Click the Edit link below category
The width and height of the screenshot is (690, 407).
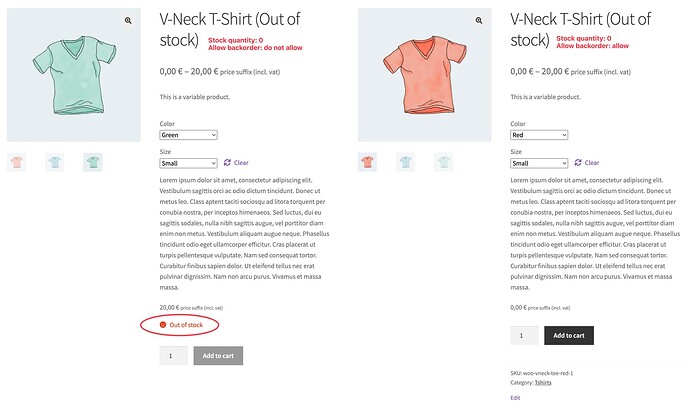(515, 398)
